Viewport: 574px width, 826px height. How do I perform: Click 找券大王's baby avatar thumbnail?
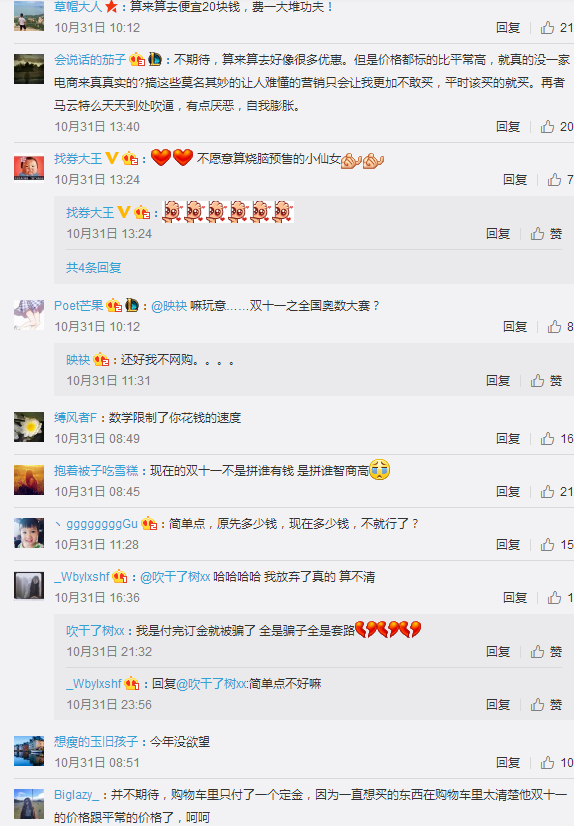click(29, 168)
